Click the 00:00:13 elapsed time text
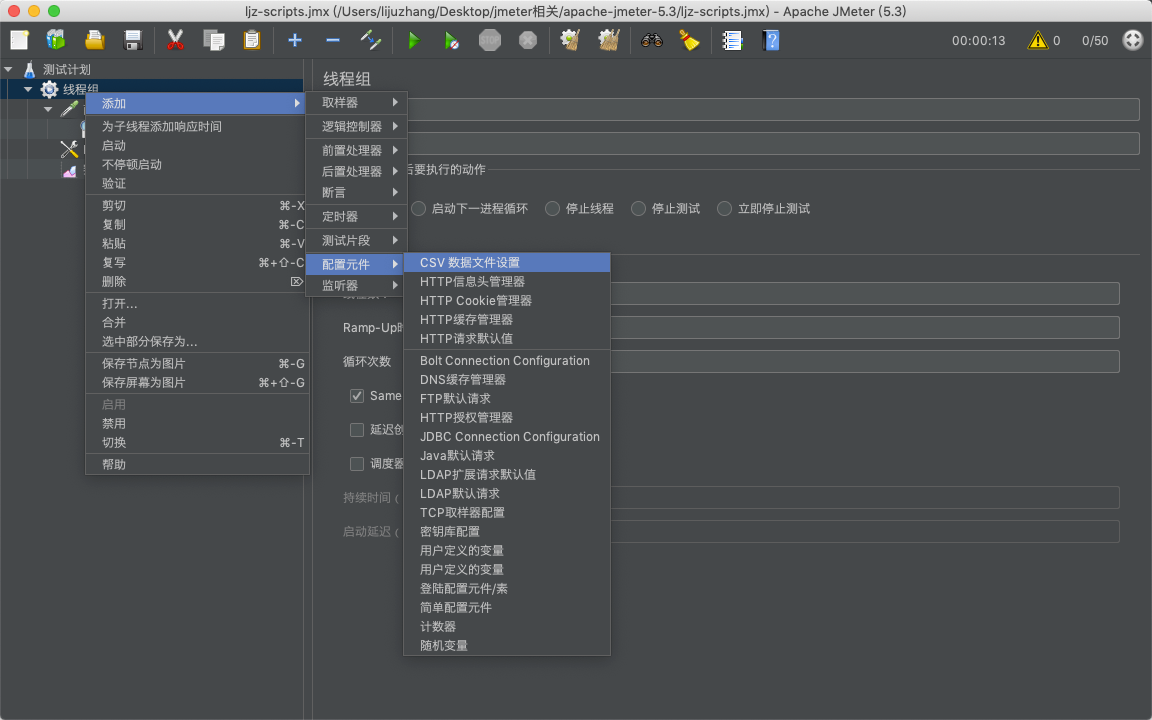Viewport: 1152px width, 720px height. pos(979,41)
